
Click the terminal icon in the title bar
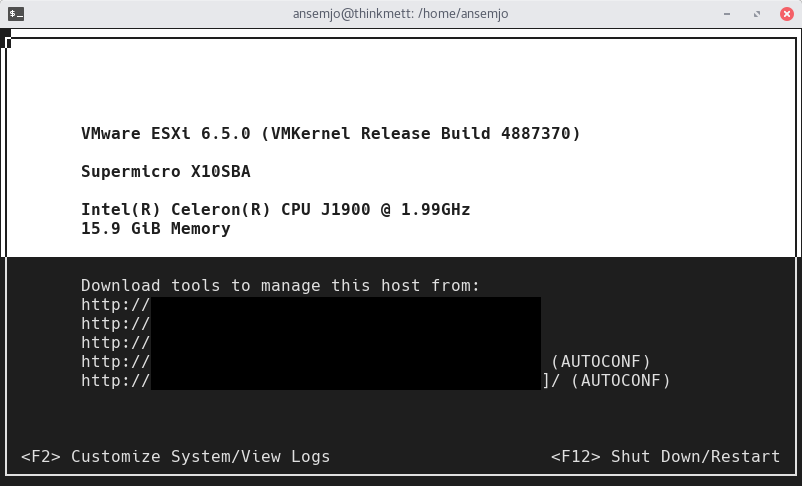click(17, 14)
